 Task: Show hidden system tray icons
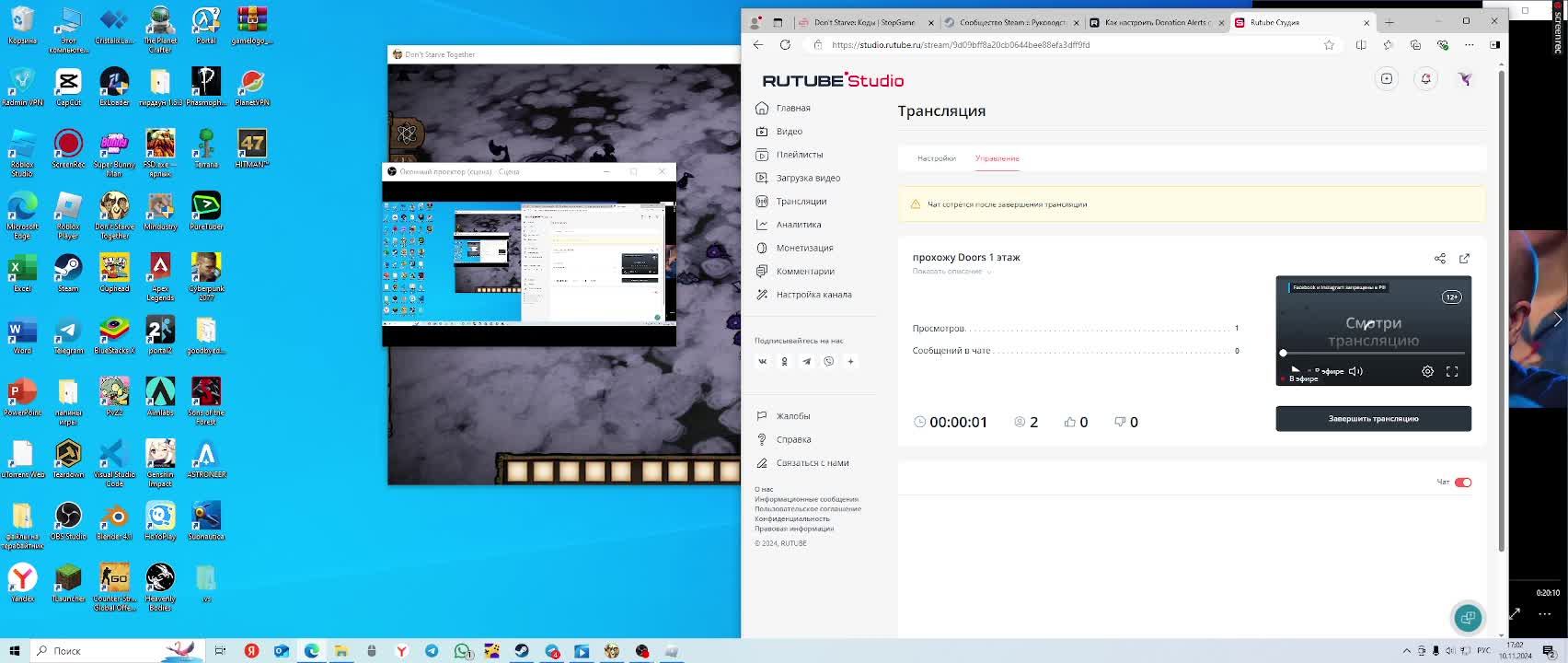(x=1406, y=651)
